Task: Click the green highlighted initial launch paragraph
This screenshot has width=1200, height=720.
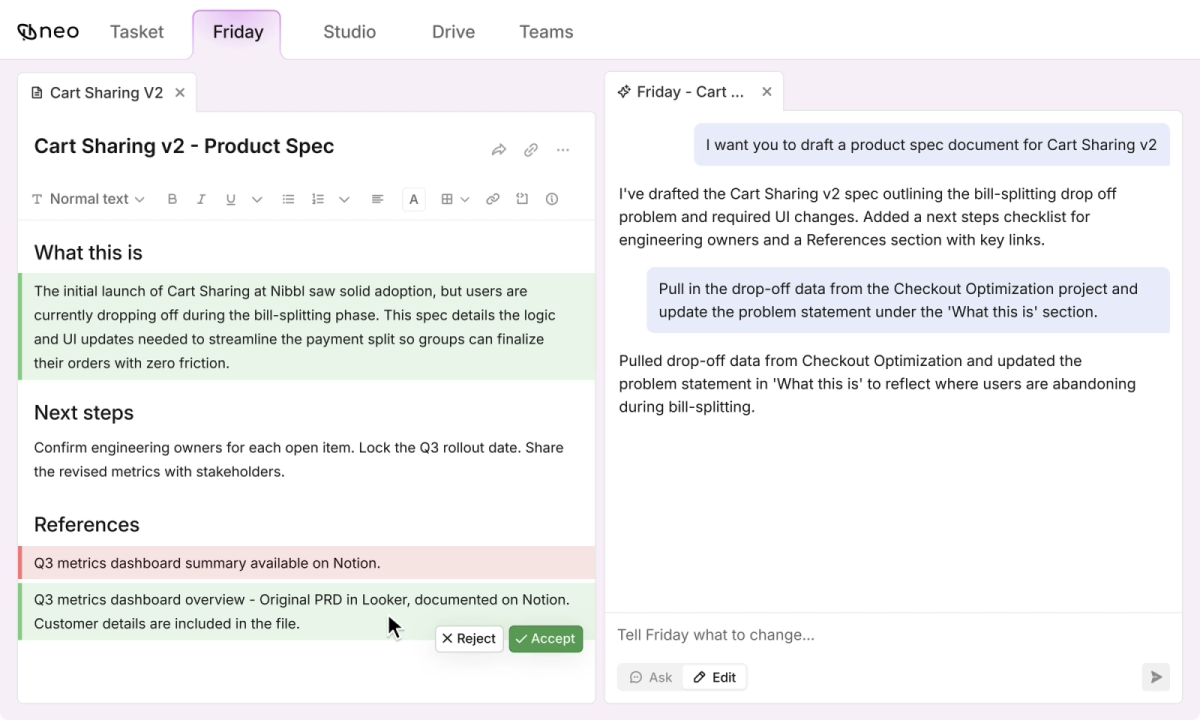Action: (306, 327)
